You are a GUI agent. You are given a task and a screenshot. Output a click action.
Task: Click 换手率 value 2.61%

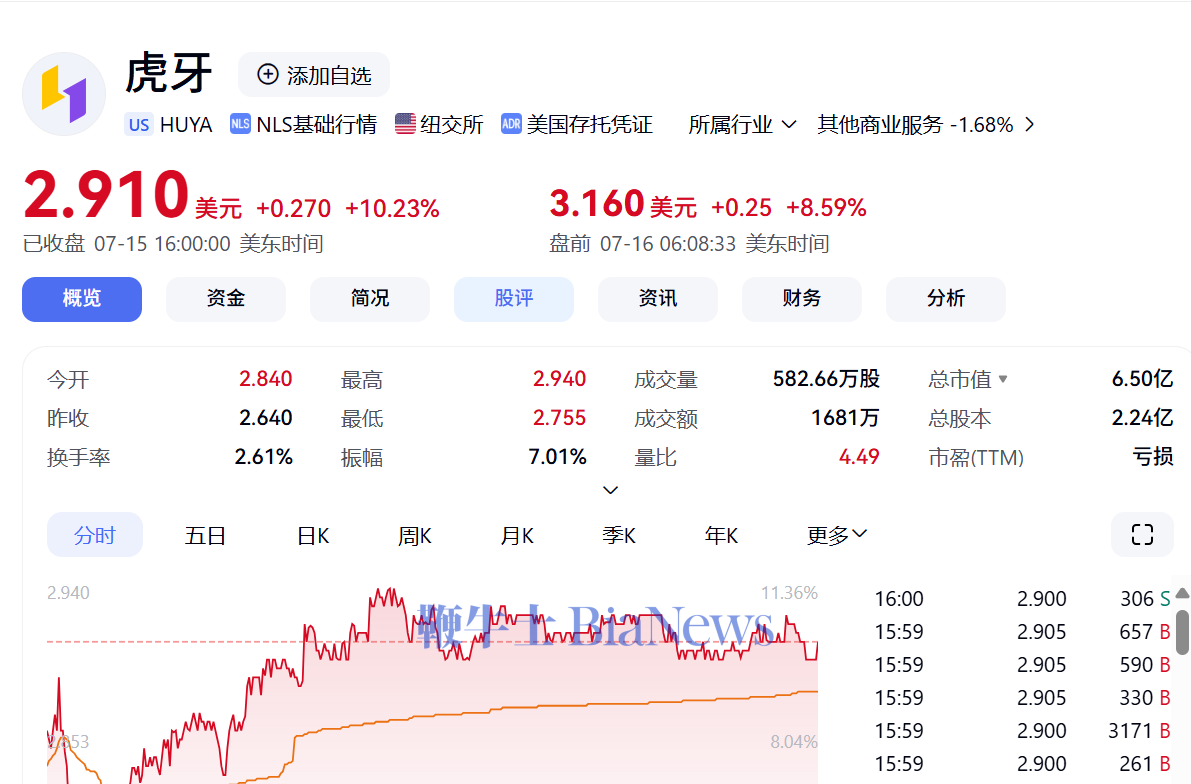pyautogui.click(x=264, y=457)
